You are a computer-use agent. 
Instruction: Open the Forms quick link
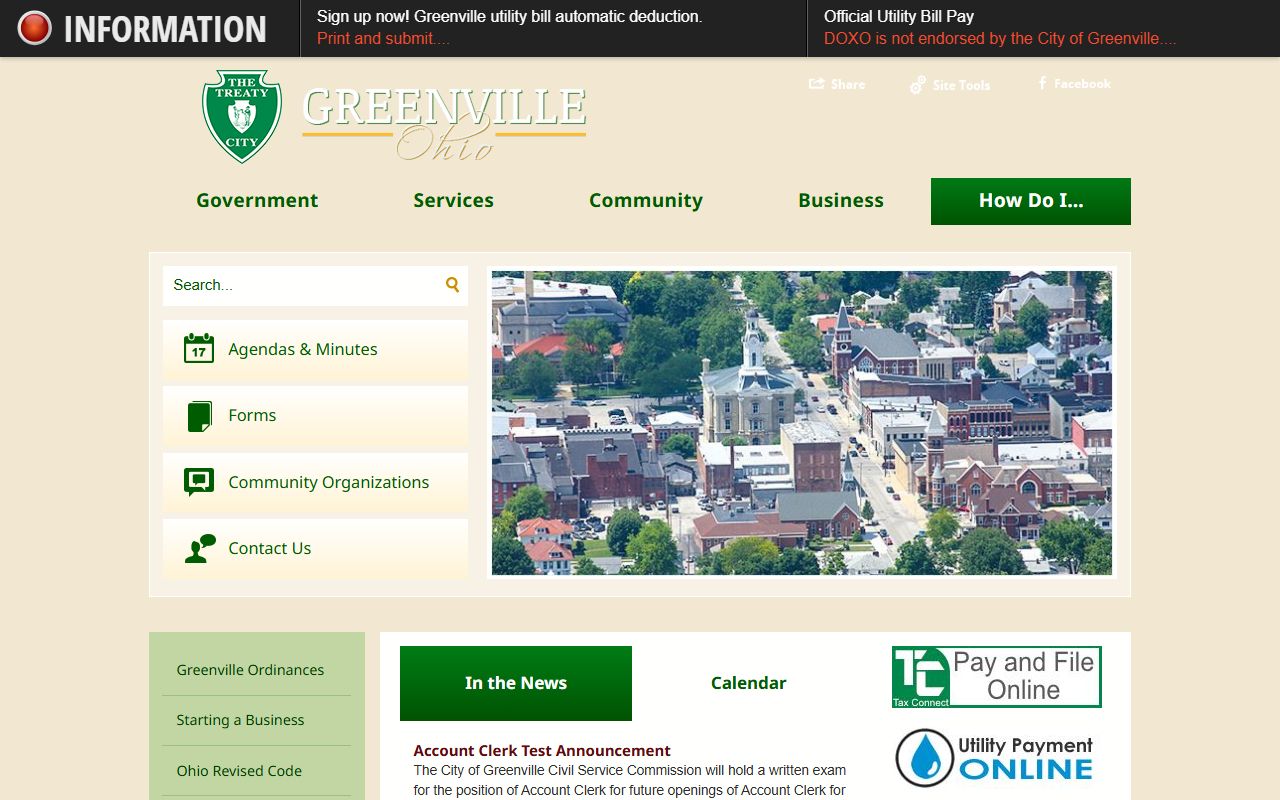(315, 416)
